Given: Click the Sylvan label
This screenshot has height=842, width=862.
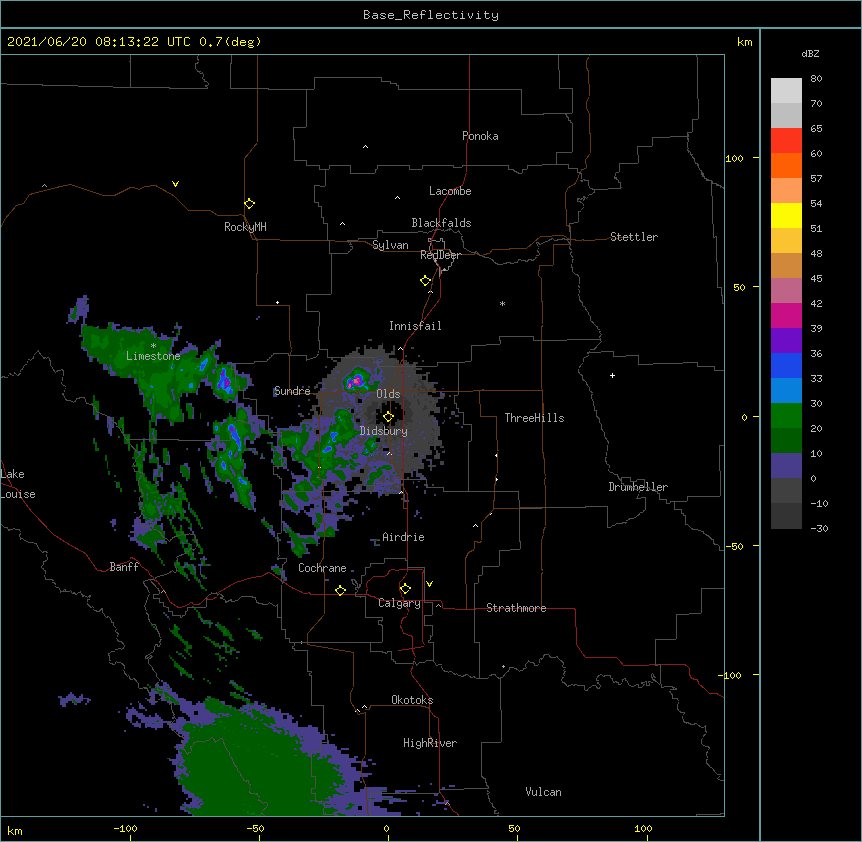Looking at the screenshot, I should (390, 245).
